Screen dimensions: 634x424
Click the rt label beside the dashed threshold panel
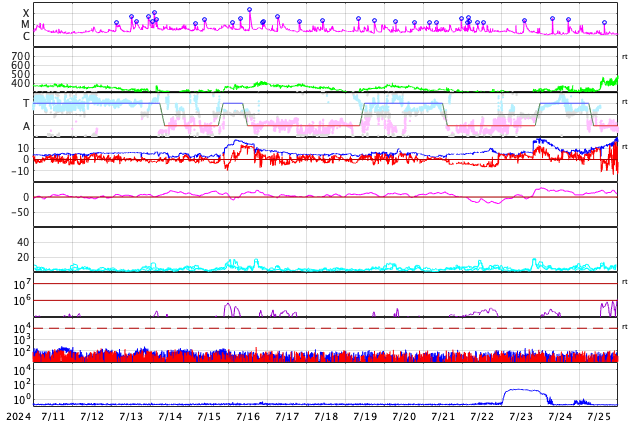pos(625,327)
